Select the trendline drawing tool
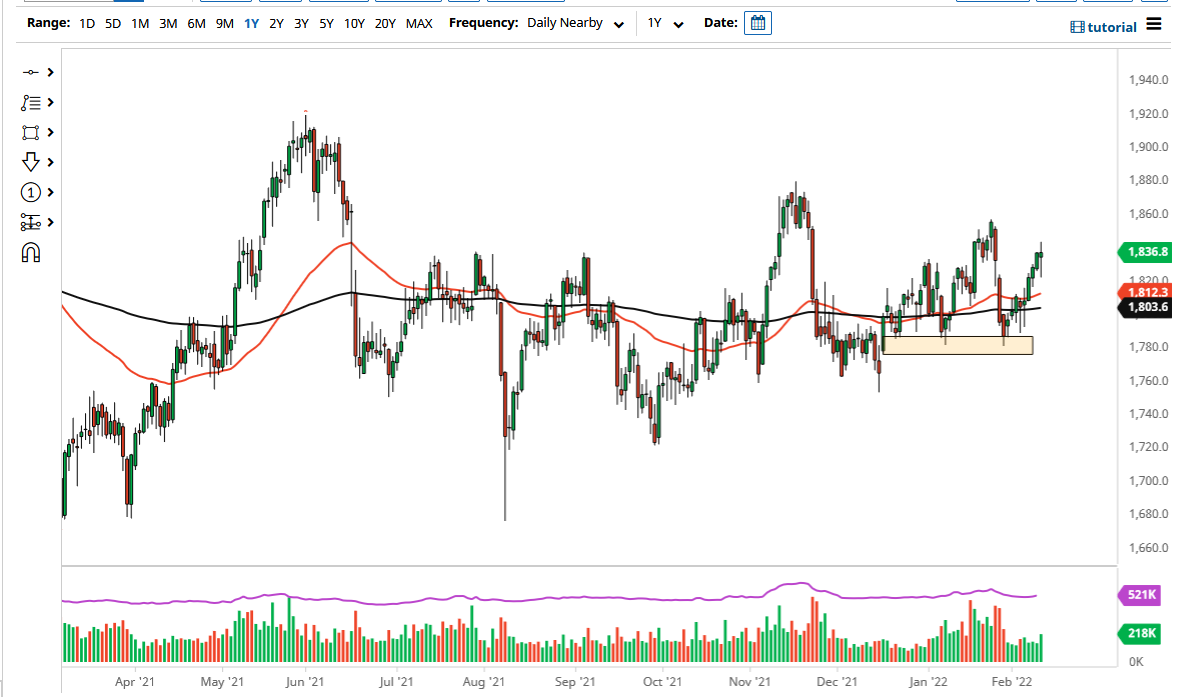 pyautogui.click(x=30, y=71)
